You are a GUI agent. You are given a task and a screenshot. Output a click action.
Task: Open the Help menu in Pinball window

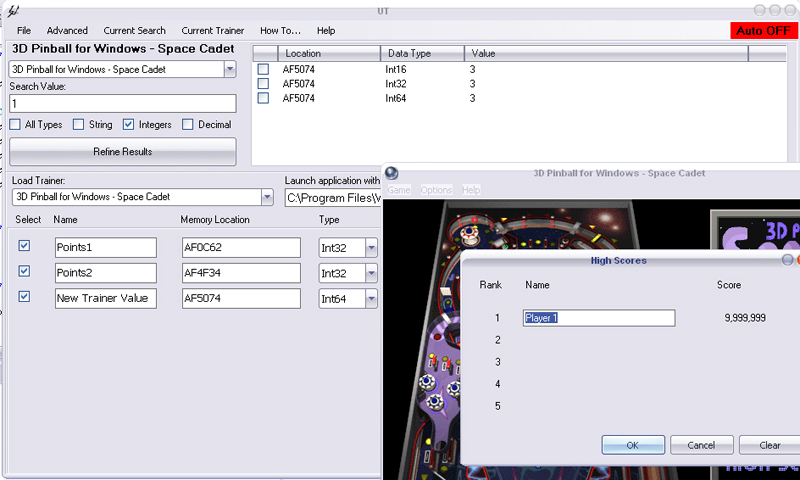471,190
